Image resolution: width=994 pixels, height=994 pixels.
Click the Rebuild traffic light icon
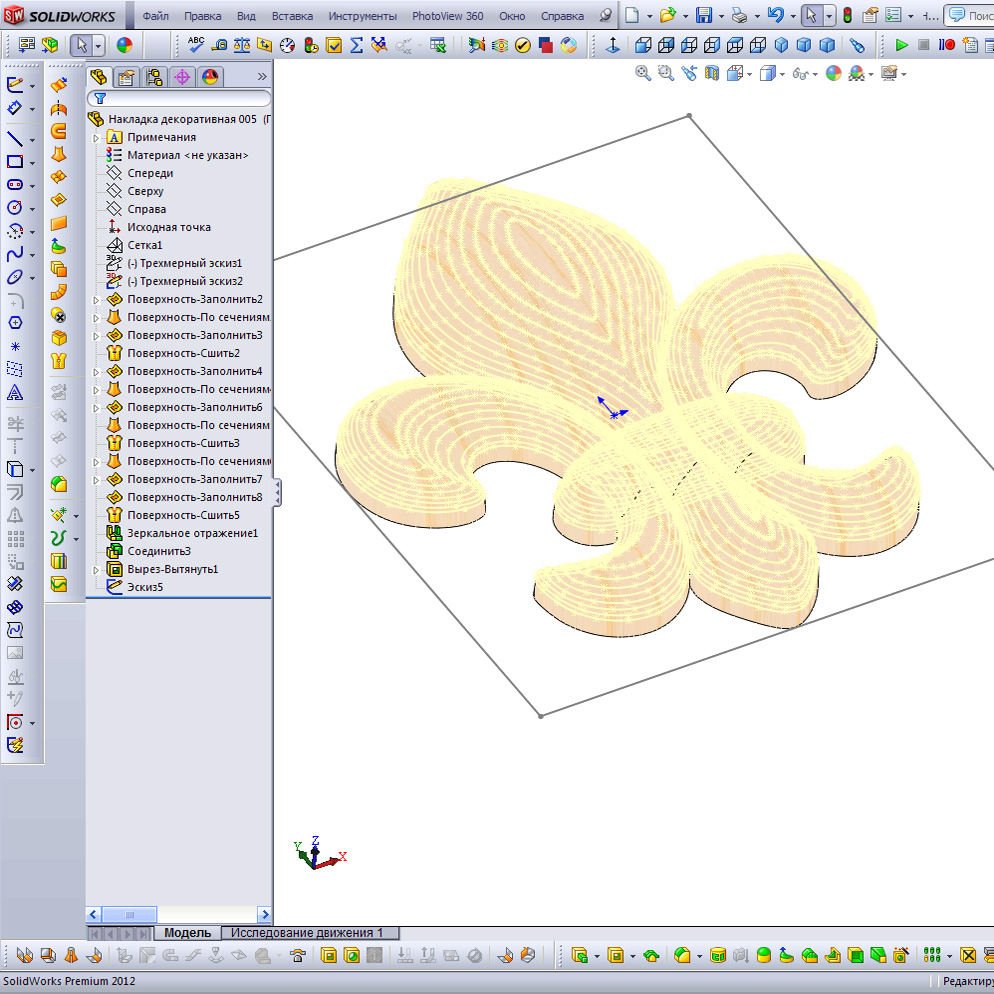[x=846, y=16]
